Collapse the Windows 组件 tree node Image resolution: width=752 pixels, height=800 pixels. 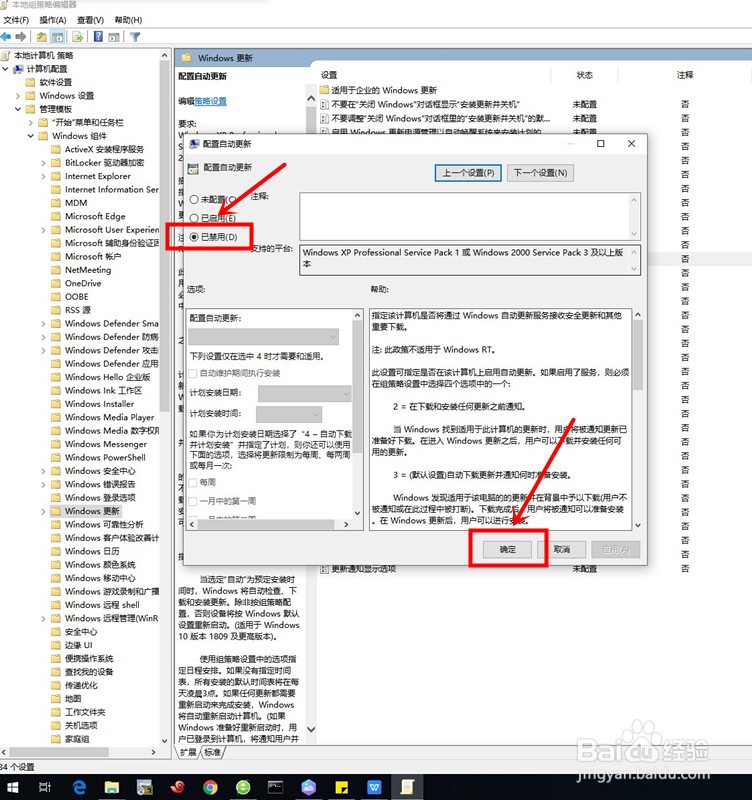[x=31, y=136]
